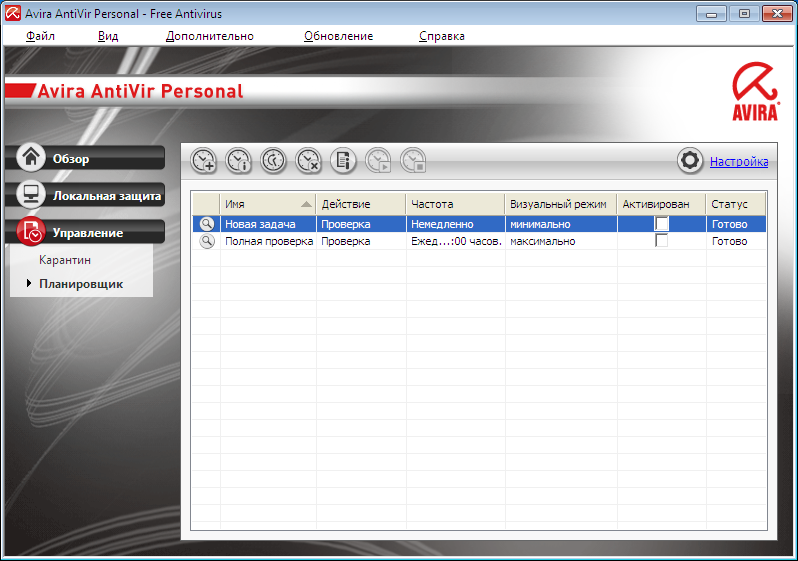The image size is (798, 561).
Task: Click the Avira title bar application icon
Action: [x=13, y=13]
